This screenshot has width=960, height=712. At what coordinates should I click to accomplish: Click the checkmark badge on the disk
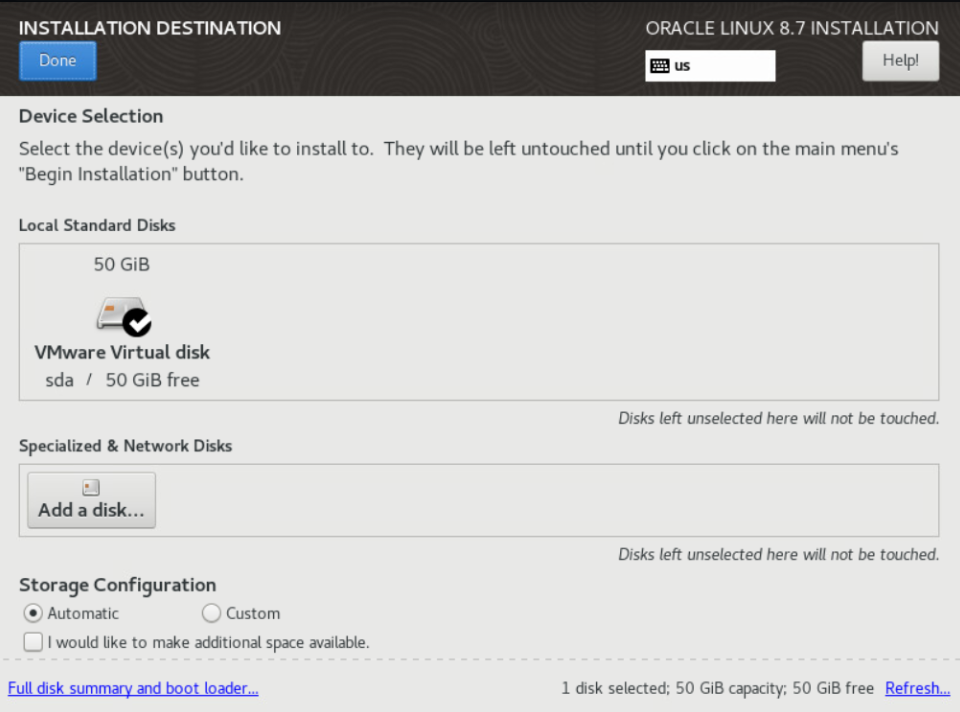point(137,322)
